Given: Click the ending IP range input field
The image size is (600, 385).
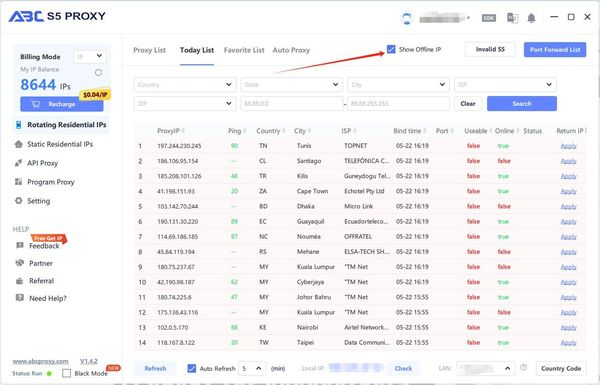Looking at the screenshot, I should point(398,104).
